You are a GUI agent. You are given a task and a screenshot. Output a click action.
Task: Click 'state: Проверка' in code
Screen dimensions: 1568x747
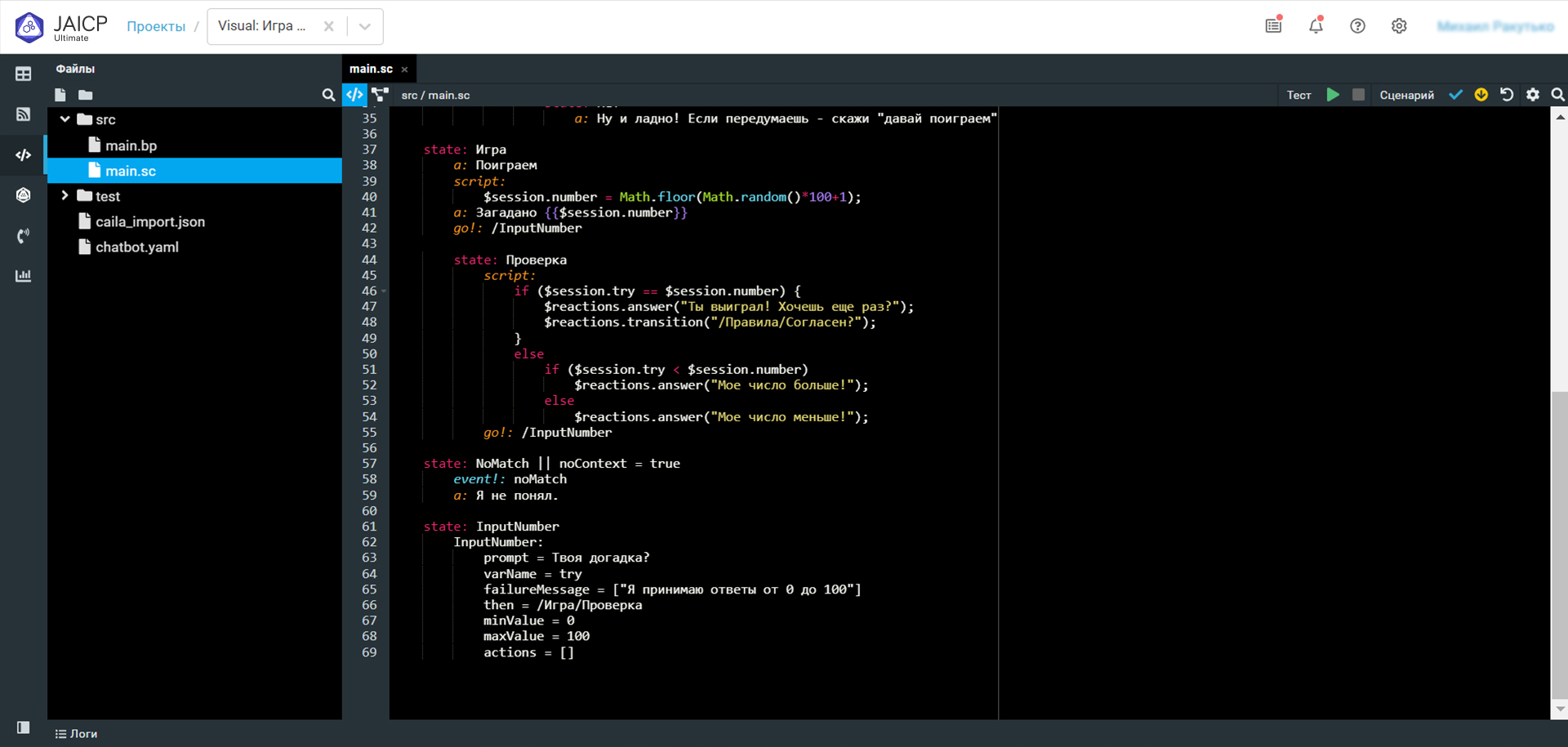point(510,260)
